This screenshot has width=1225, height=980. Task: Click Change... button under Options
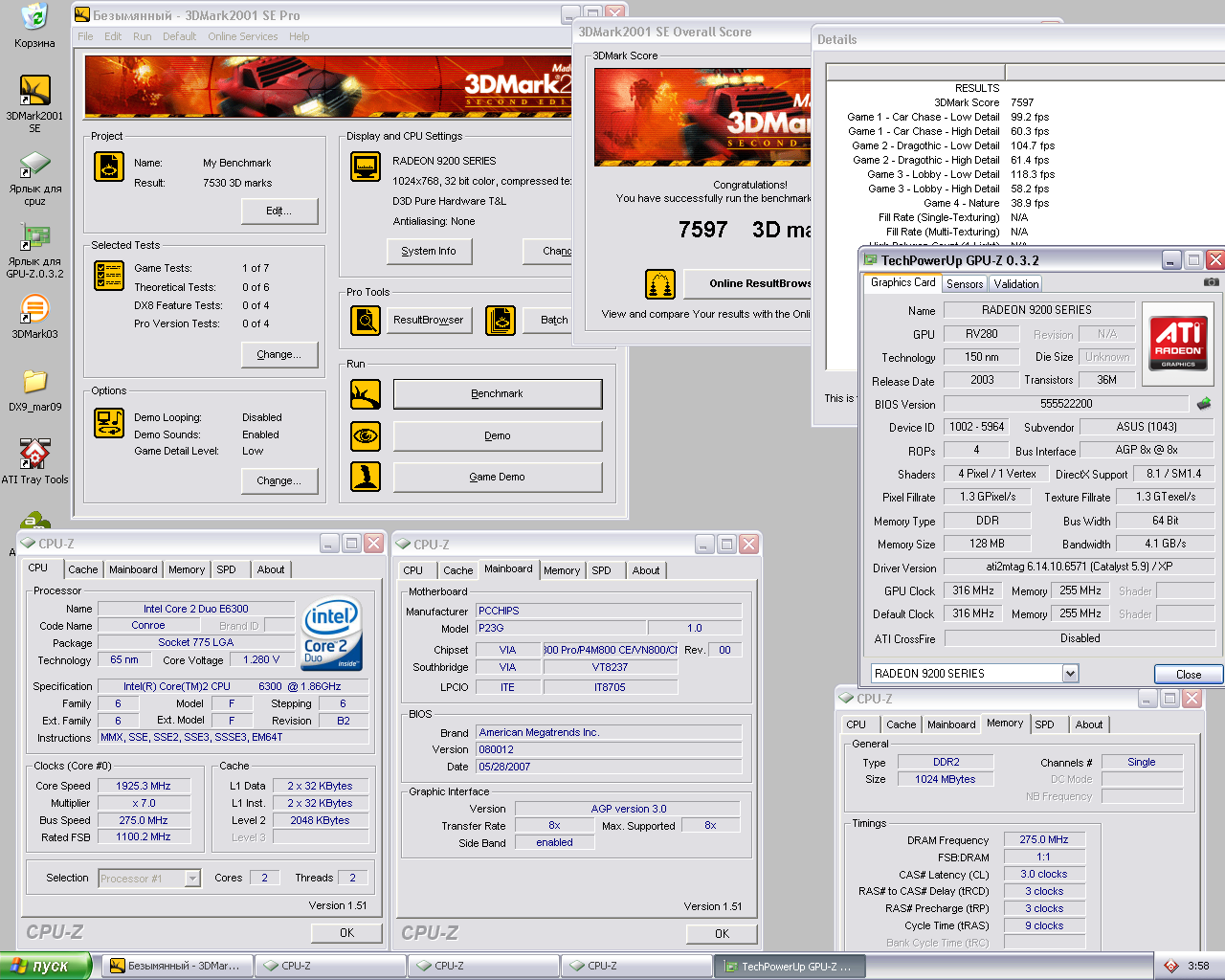tap(278, 480)
